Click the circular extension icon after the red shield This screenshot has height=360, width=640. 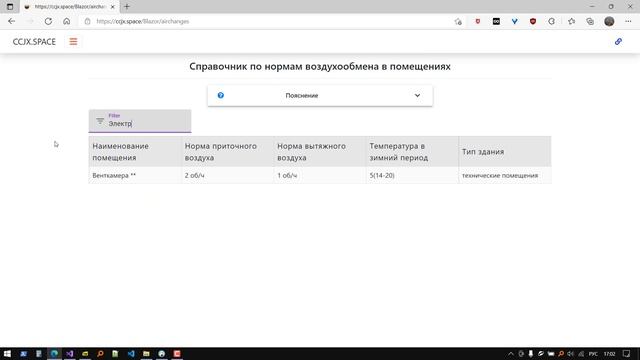551,21
